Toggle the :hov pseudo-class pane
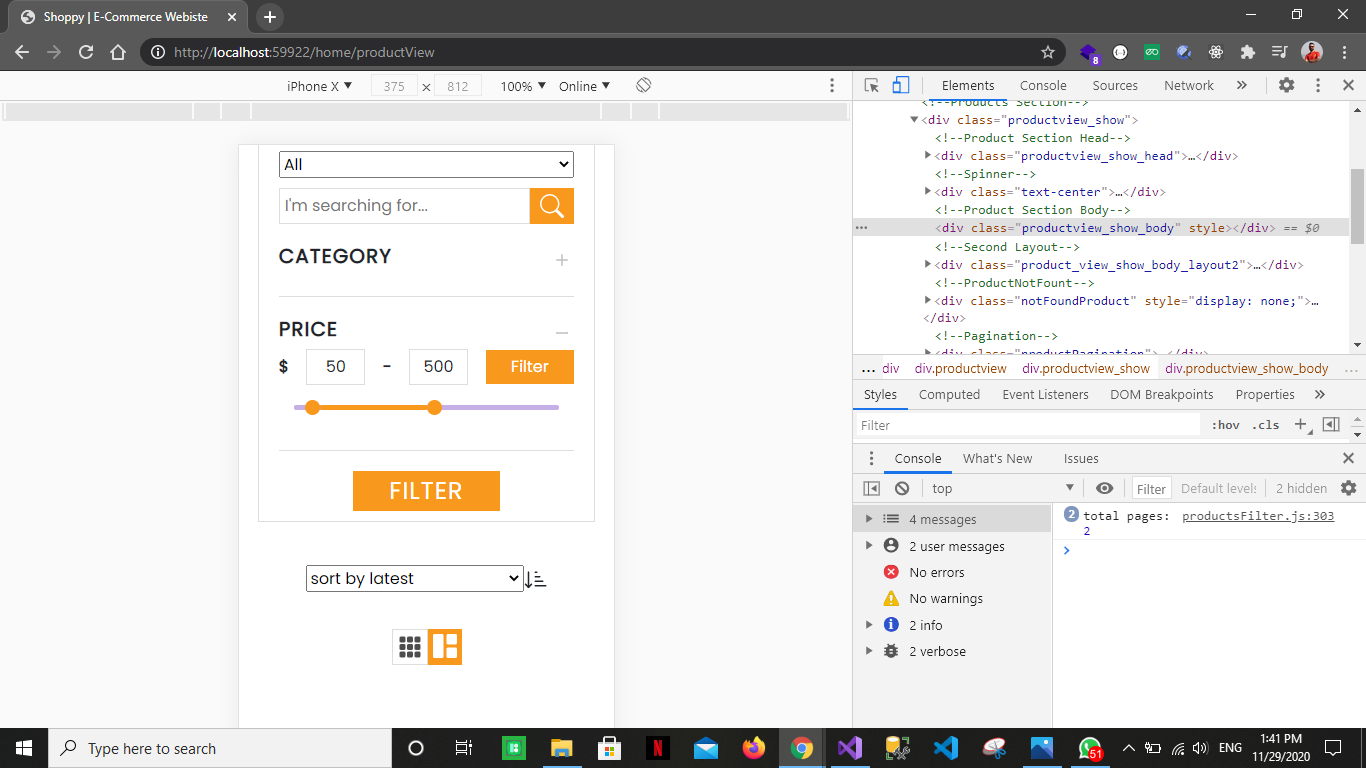Screen dimensions: 1366x768 (x=1225, y=424)
